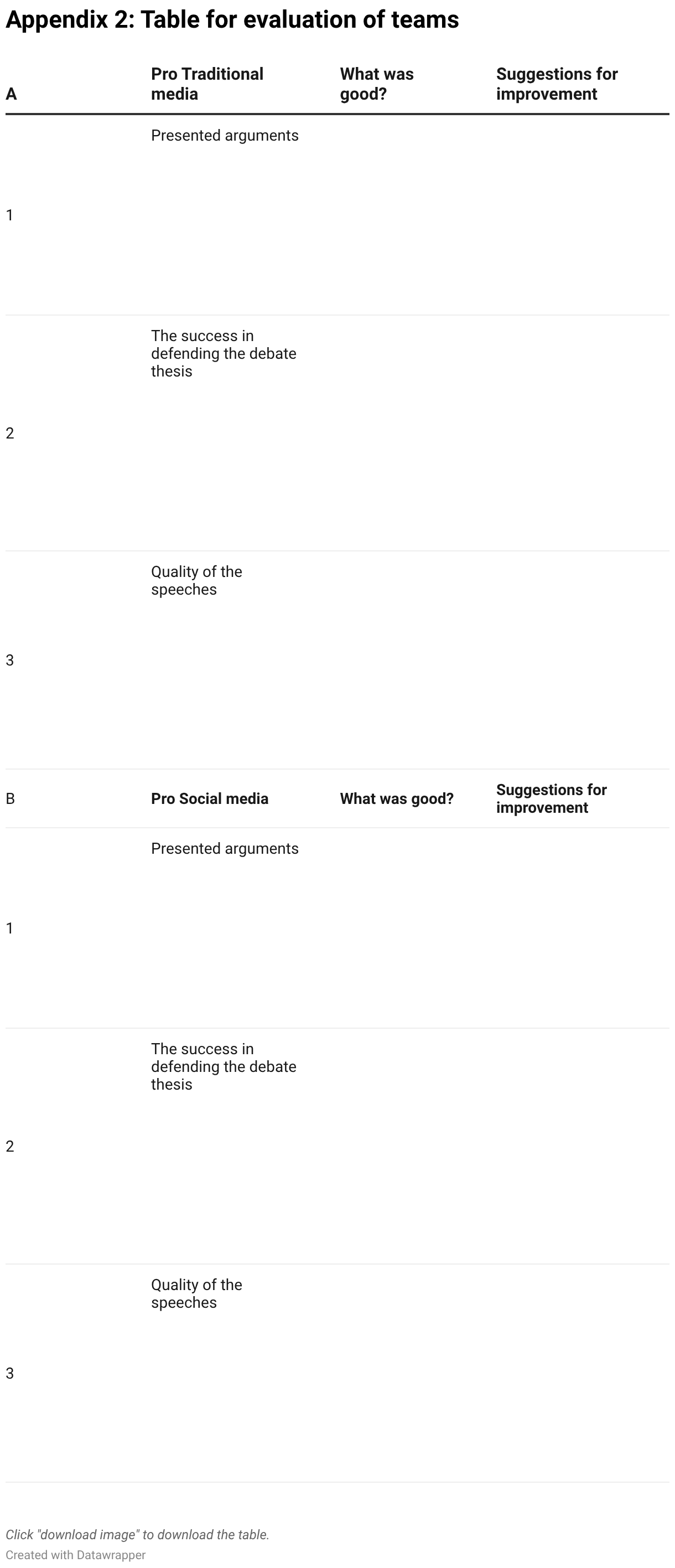
Task: Click Presented arguments in section B
Action: tap(225, 849)
